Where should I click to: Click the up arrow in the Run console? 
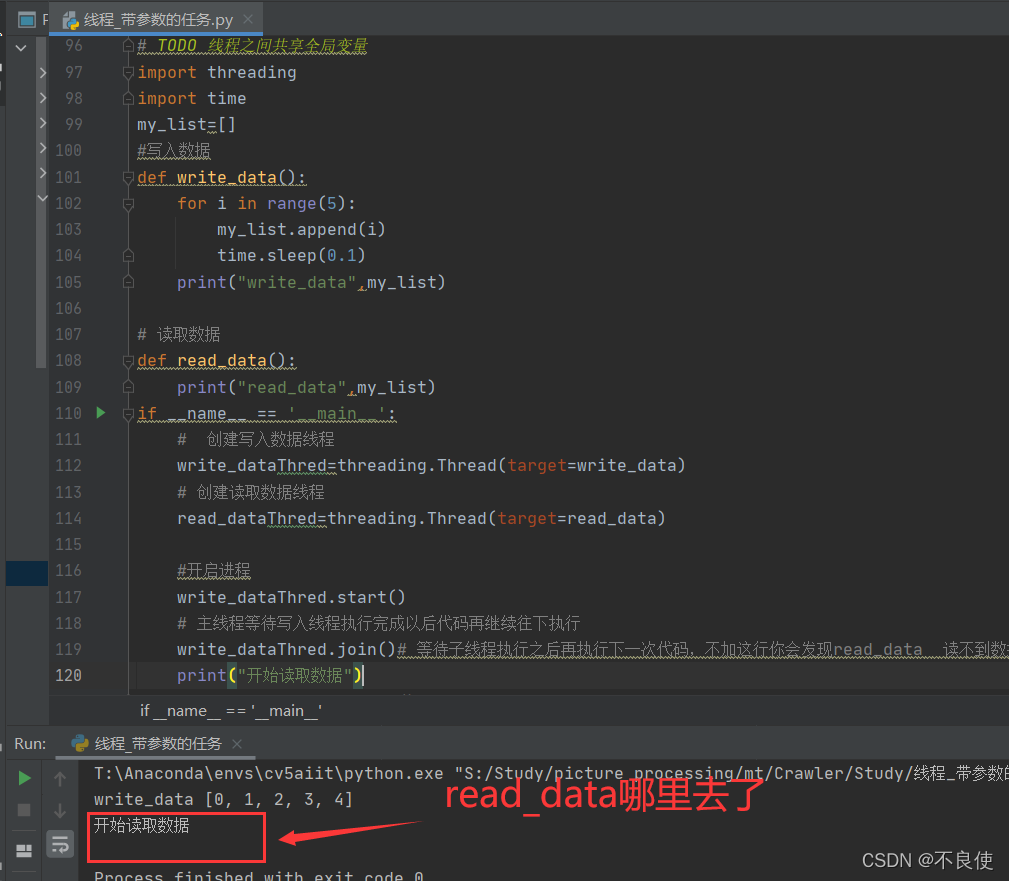(60, 779)
